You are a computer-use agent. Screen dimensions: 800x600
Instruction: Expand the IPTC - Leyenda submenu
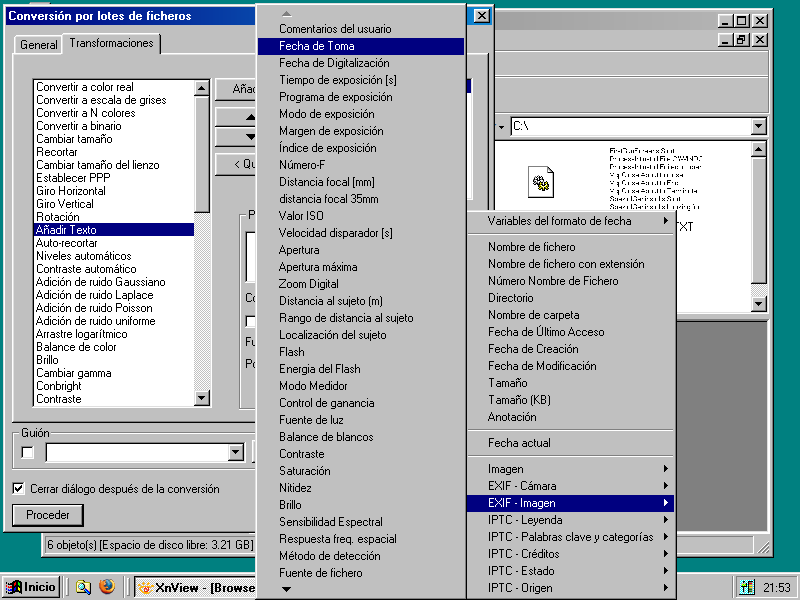[x=570, y=520]
